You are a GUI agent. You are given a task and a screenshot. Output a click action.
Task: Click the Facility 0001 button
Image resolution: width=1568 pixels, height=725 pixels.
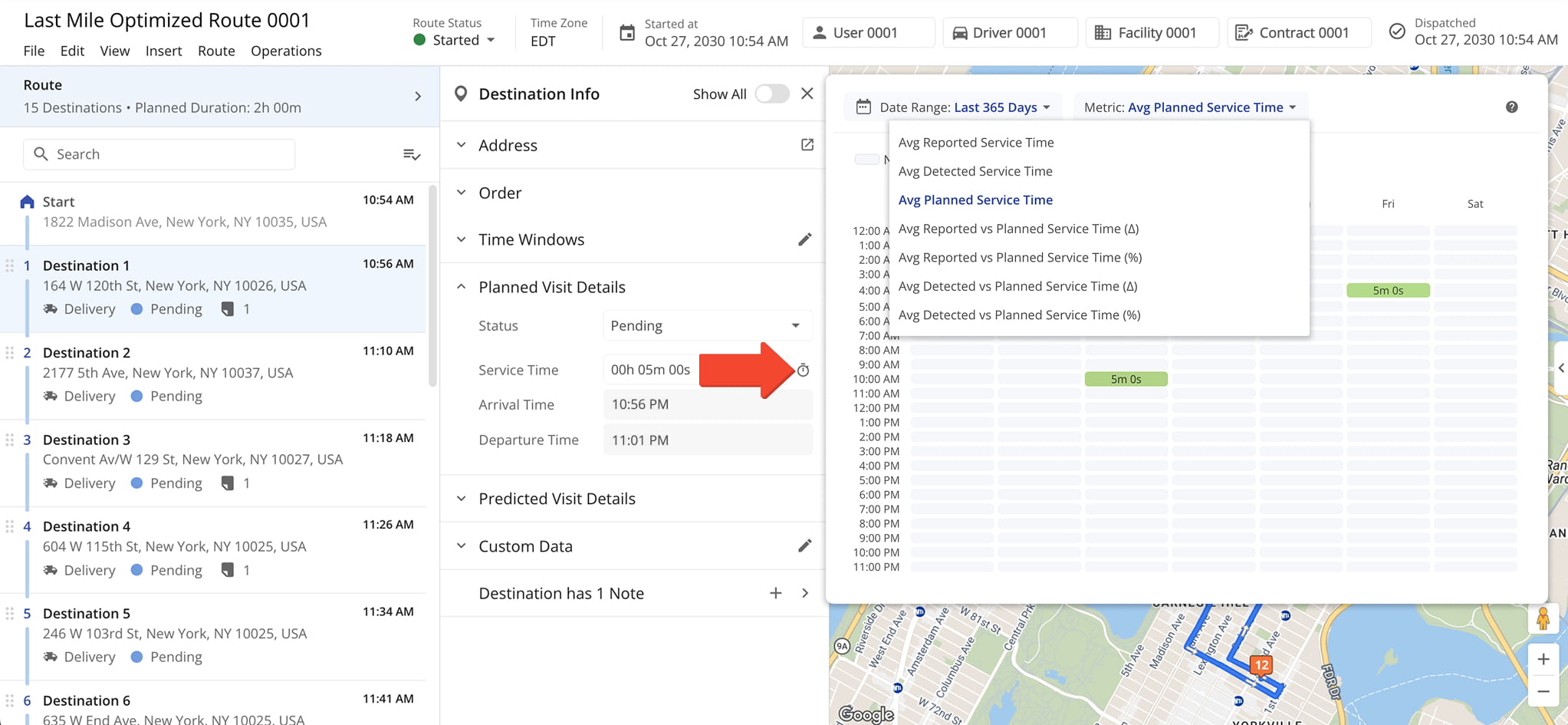1151,33
